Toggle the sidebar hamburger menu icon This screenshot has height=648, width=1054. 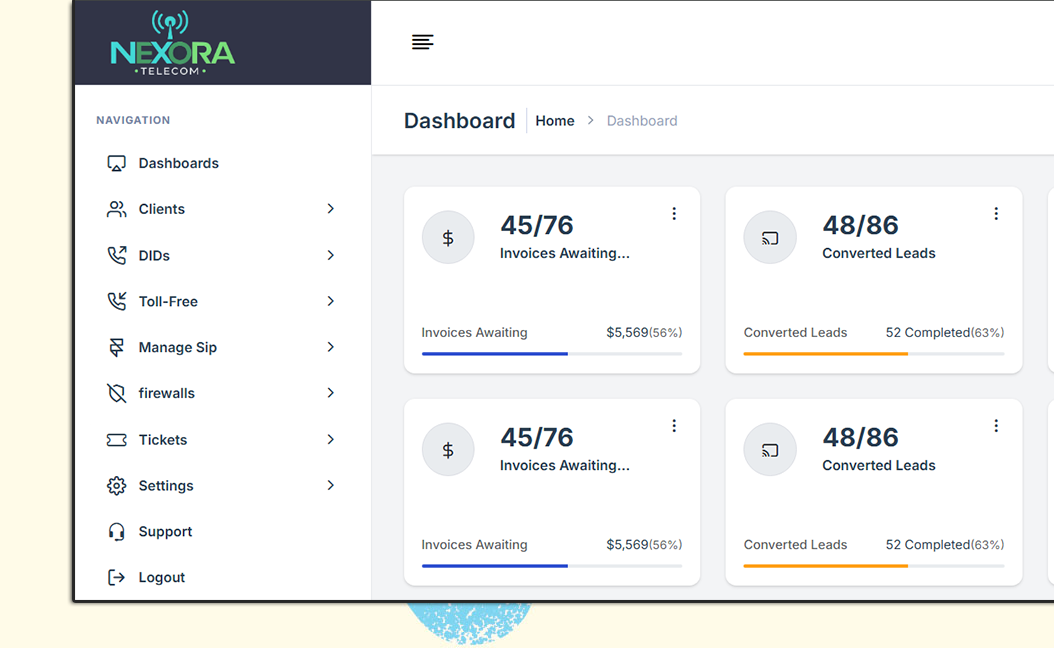(423, 42)
